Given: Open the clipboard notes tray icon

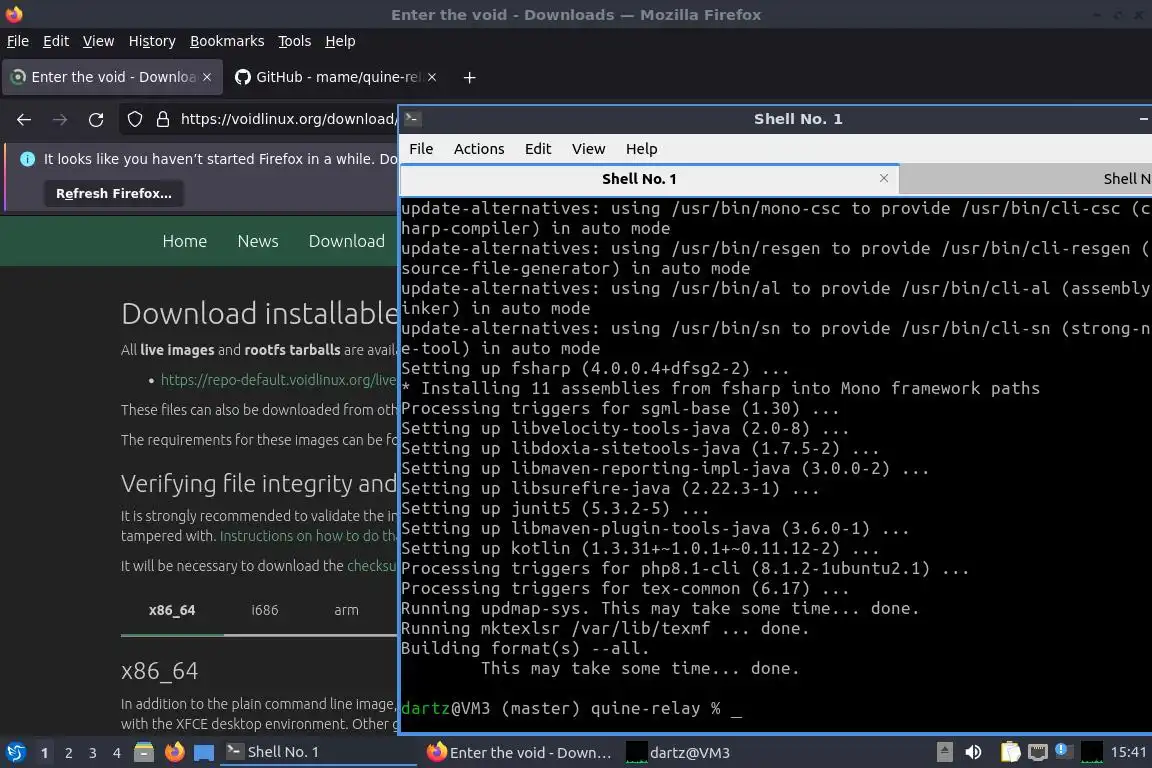Looking at the screenshot, I should pos(1010,752).
